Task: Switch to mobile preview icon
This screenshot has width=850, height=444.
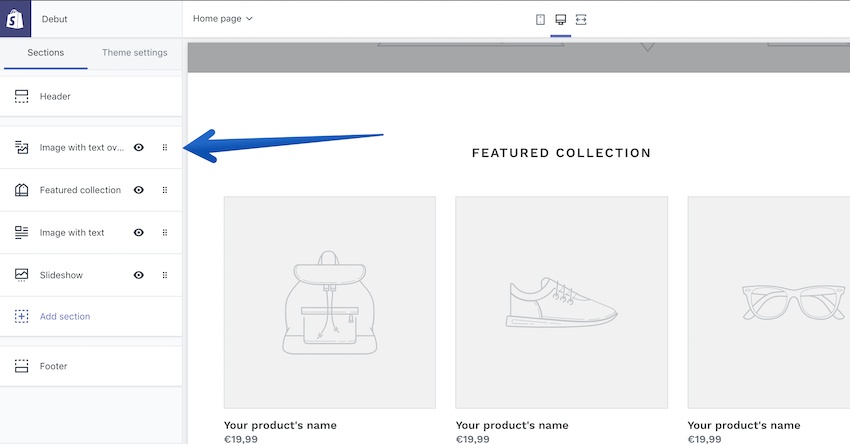Action: (540, 20)
